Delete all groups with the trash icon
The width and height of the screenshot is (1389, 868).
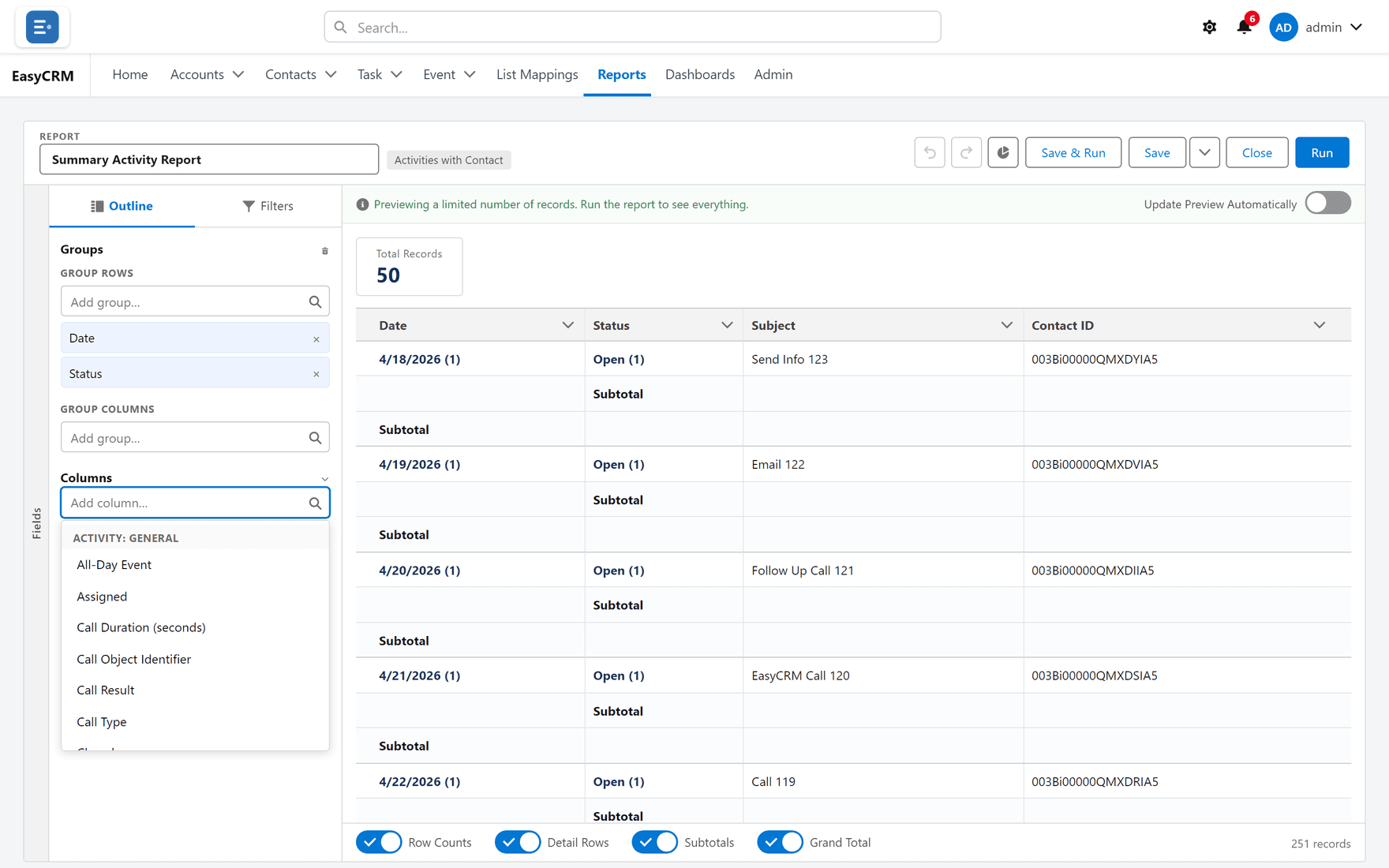(x=324, y=251)
